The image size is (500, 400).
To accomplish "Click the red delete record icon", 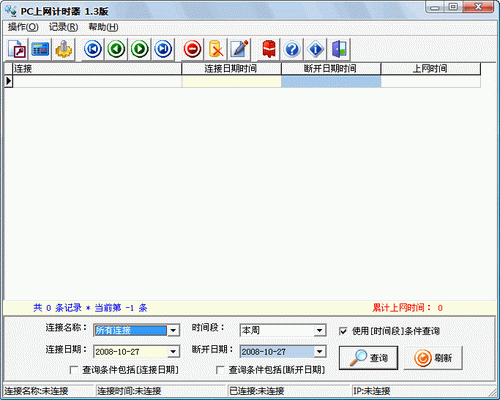I will coord(192,49).
